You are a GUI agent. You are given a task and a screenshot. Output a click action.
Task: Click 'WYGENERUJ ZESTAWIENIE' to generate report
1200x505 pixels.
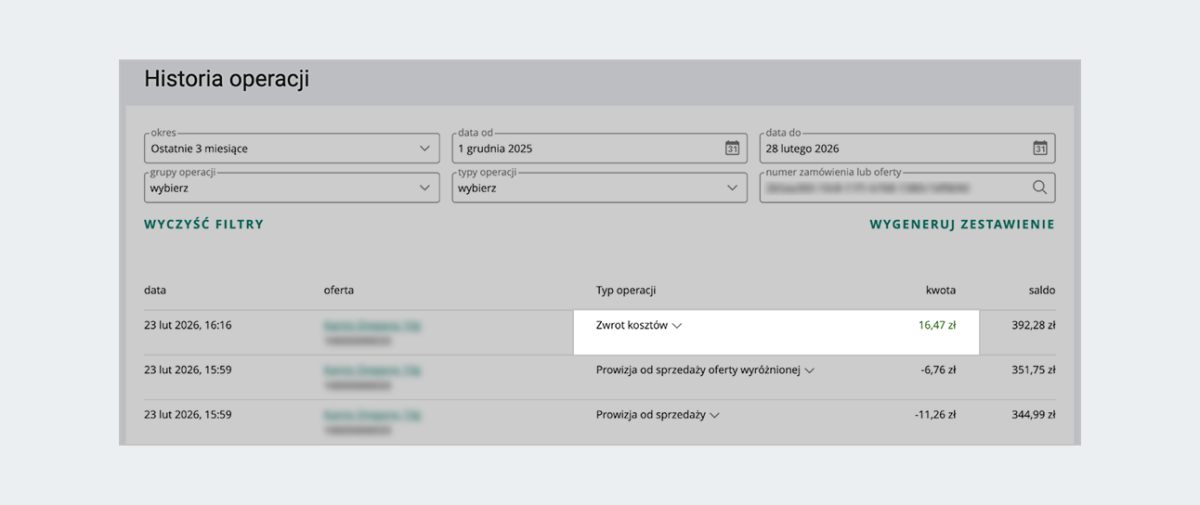click(x=962, y=225)
